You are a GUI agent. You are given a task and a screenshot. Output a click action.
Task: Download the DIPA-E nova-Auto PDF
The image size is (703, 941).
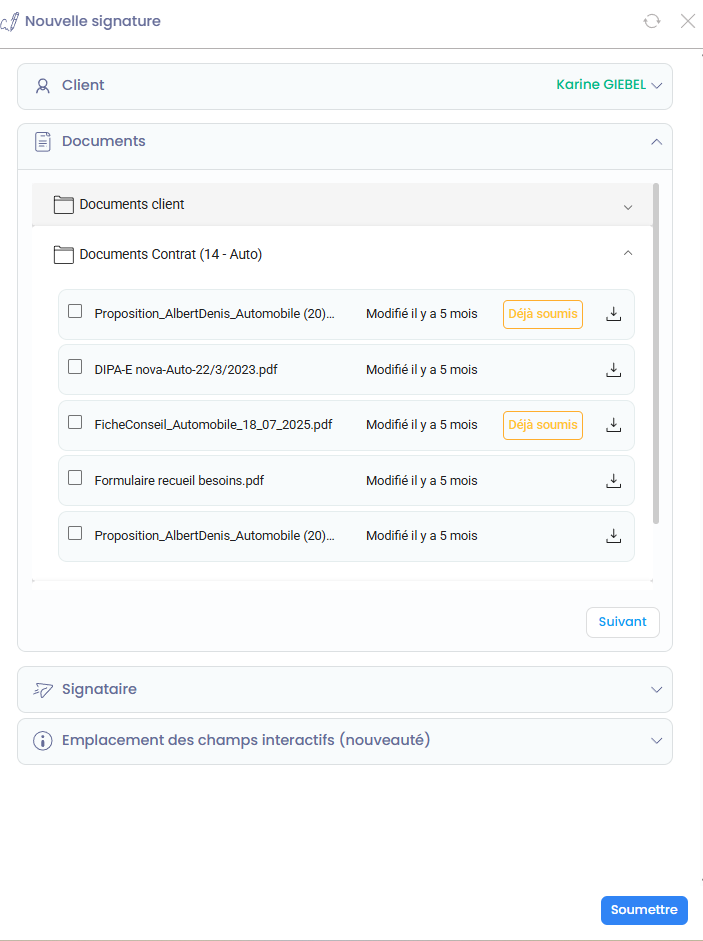(x=614, y=370)
